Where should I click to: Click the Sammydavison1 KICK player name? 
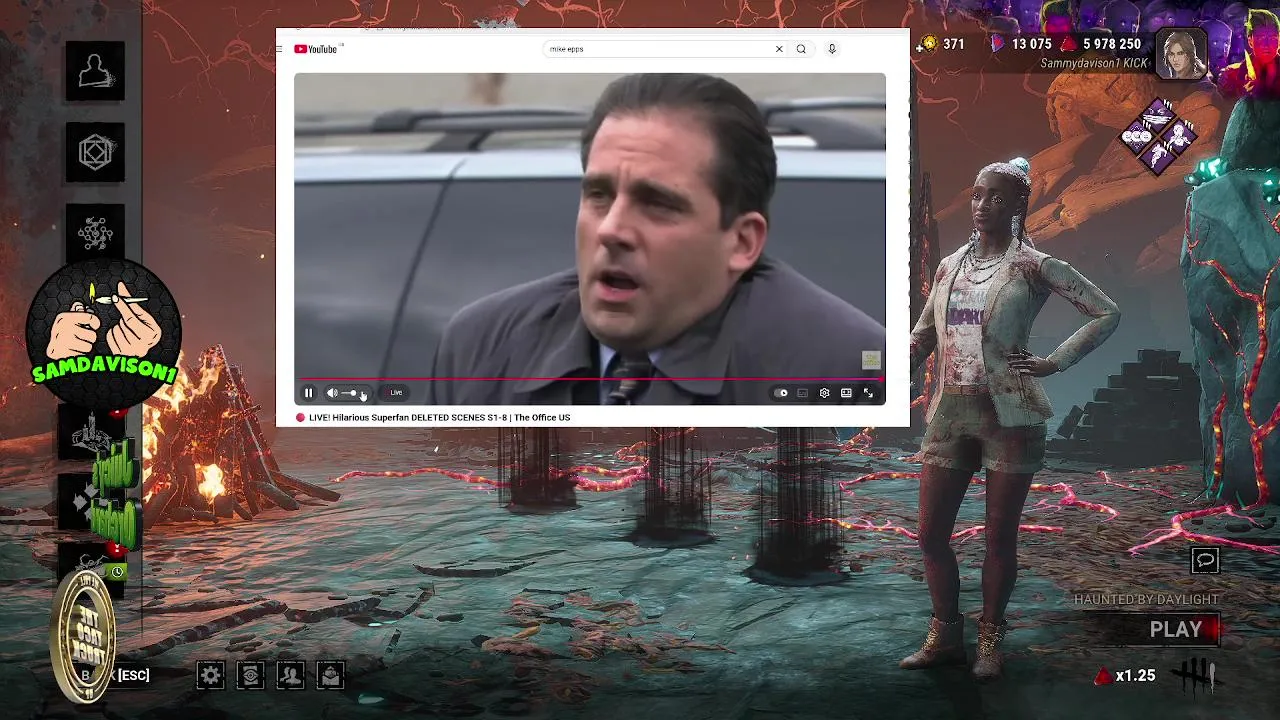[x=1094, y=63]
